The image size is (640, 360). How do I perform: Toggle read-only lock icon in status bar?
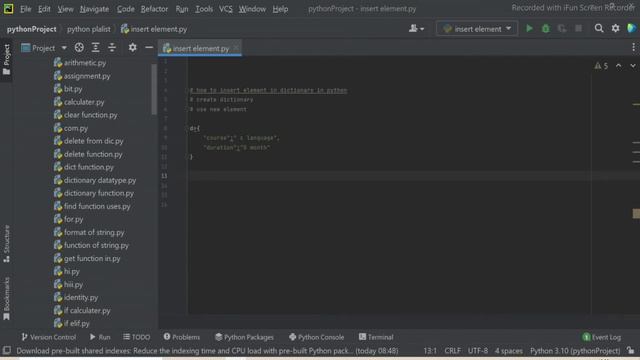631,351
